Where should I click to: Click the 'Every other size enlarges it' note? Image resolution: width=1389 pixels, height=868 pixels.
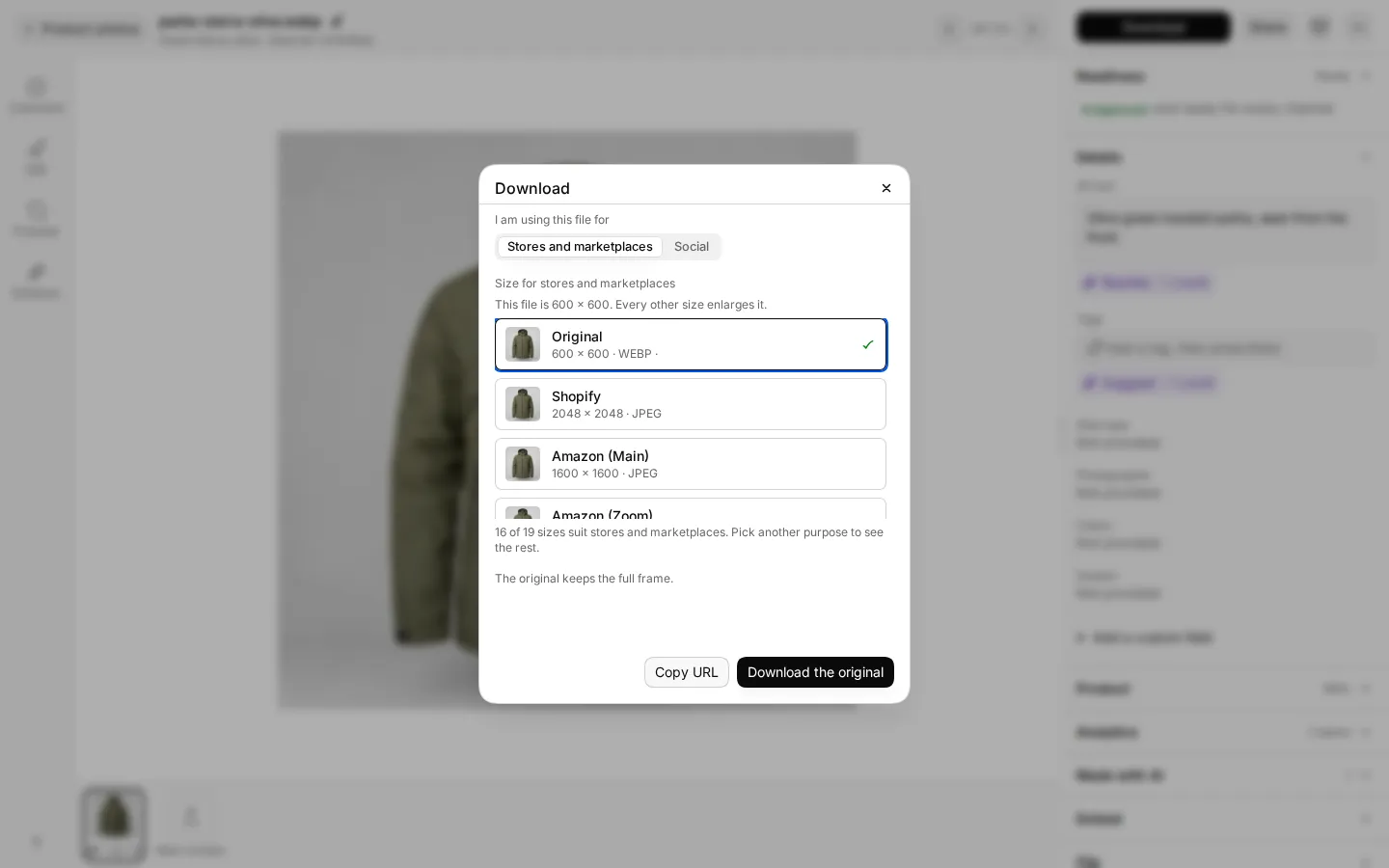pyautogui.click(x=631, y=305)
